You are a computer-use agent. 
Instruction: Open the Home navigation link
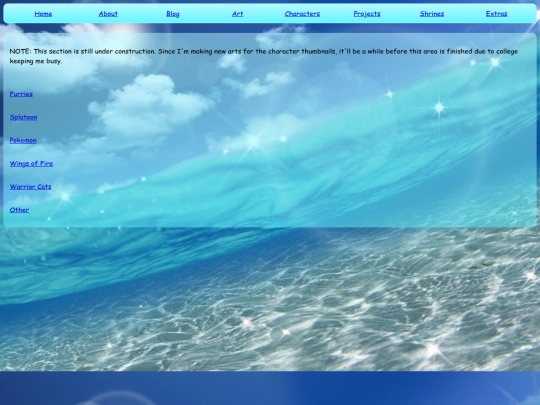coord(43,14)
